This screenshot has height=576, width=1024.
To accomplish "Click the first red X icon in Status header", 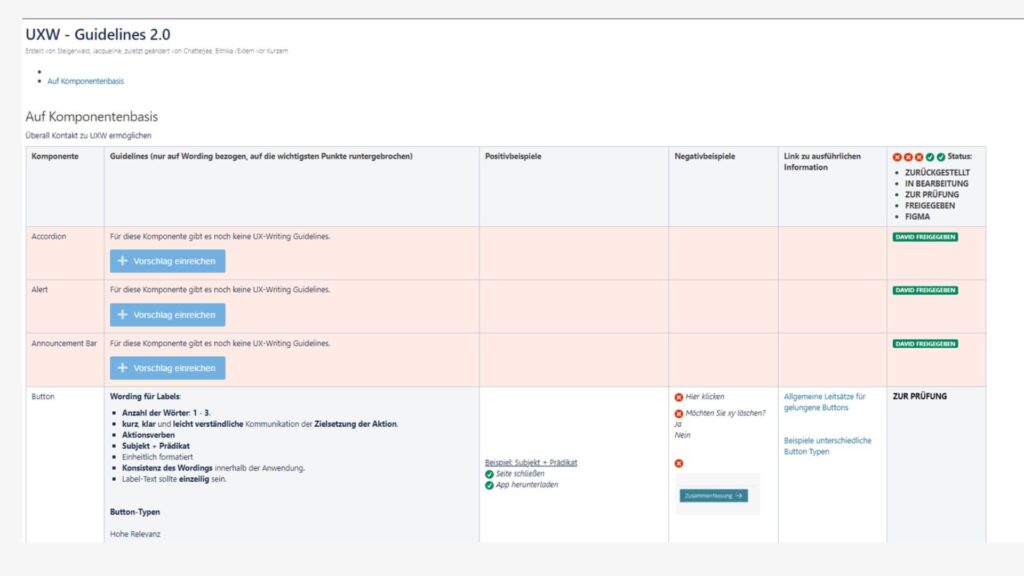I will point(897,157).
